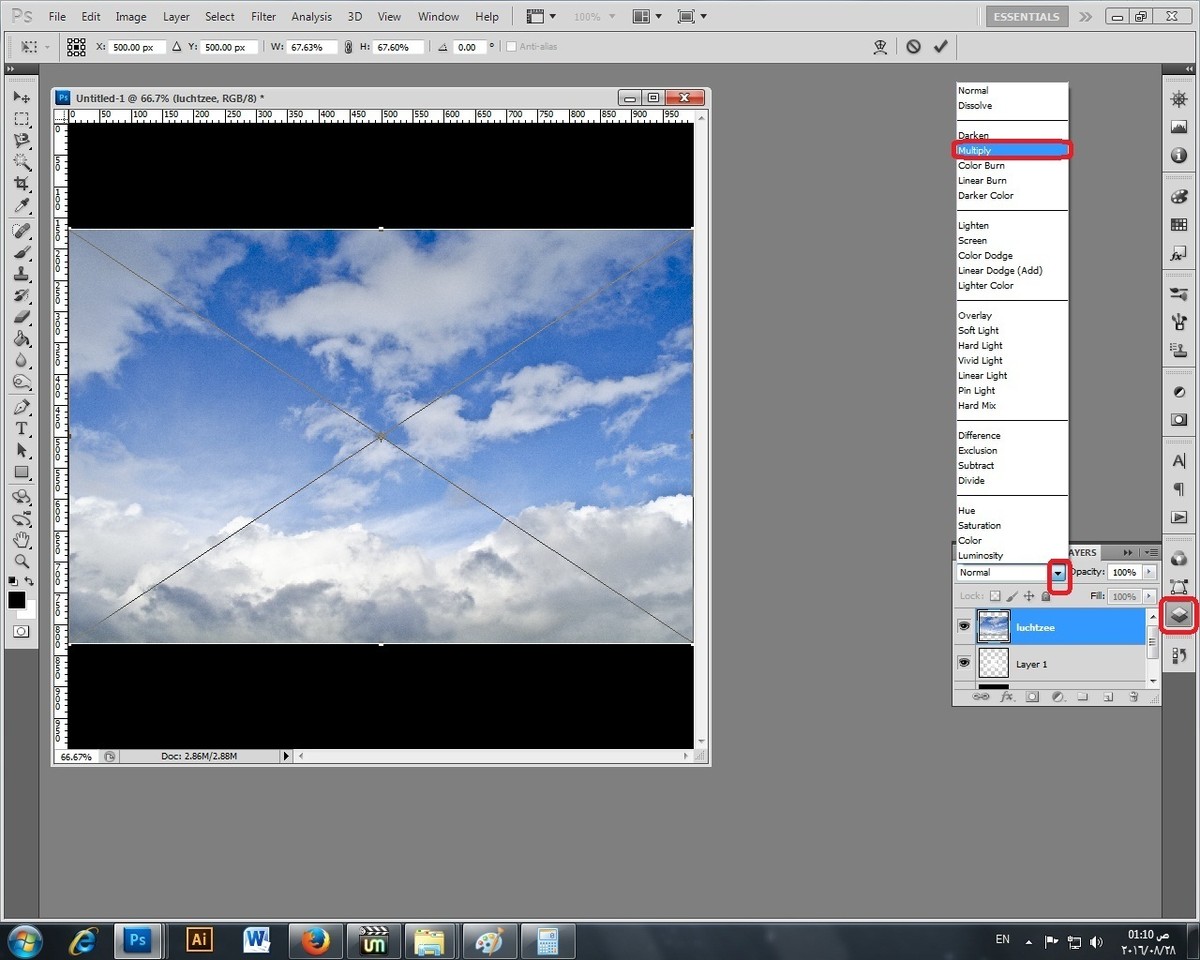
Task: Select the Crop tool
Action: point(21,185)
